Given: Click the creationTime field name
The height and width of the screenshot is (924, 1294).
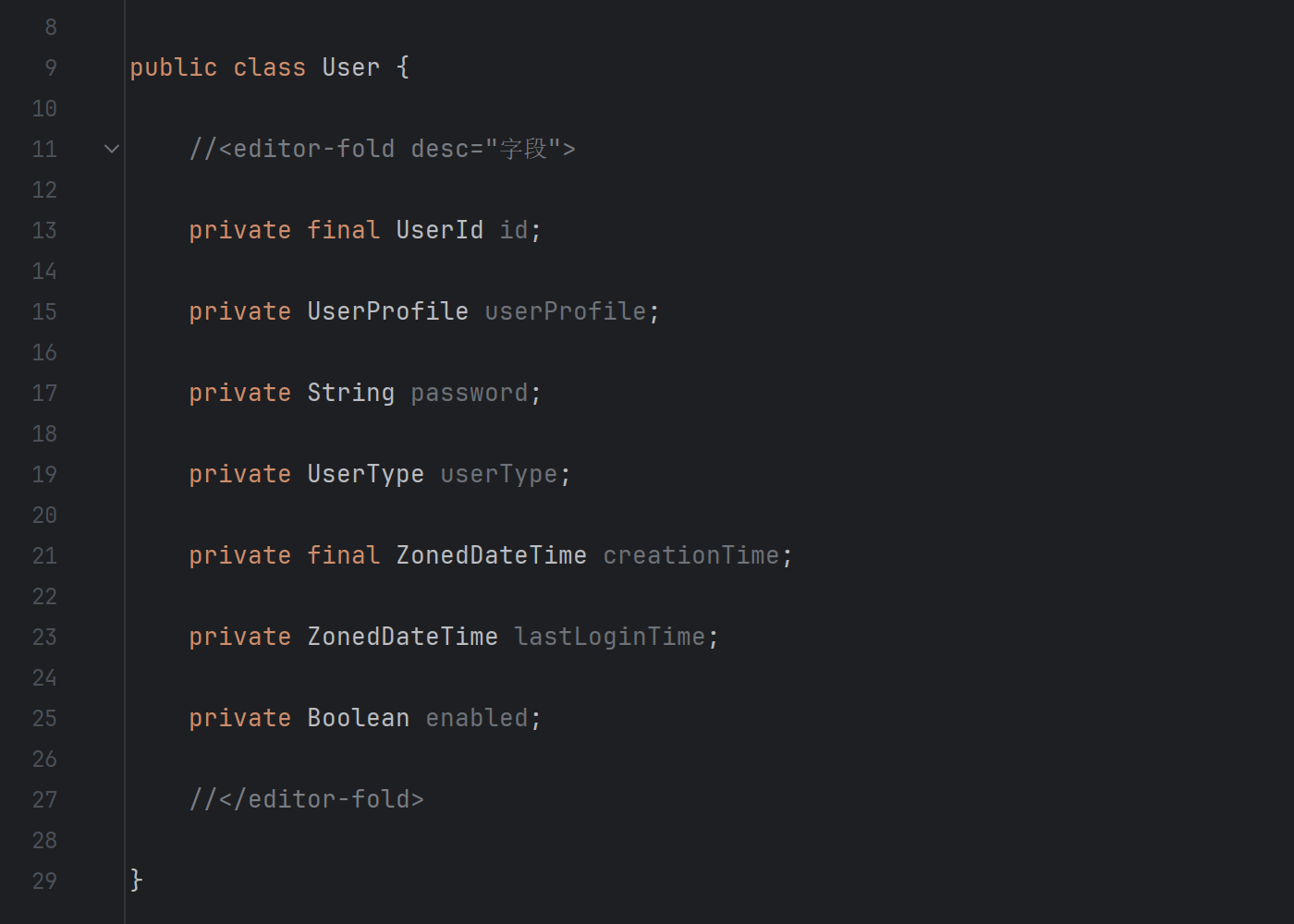Looking at the screenshot, I should [x=691, y=555].
